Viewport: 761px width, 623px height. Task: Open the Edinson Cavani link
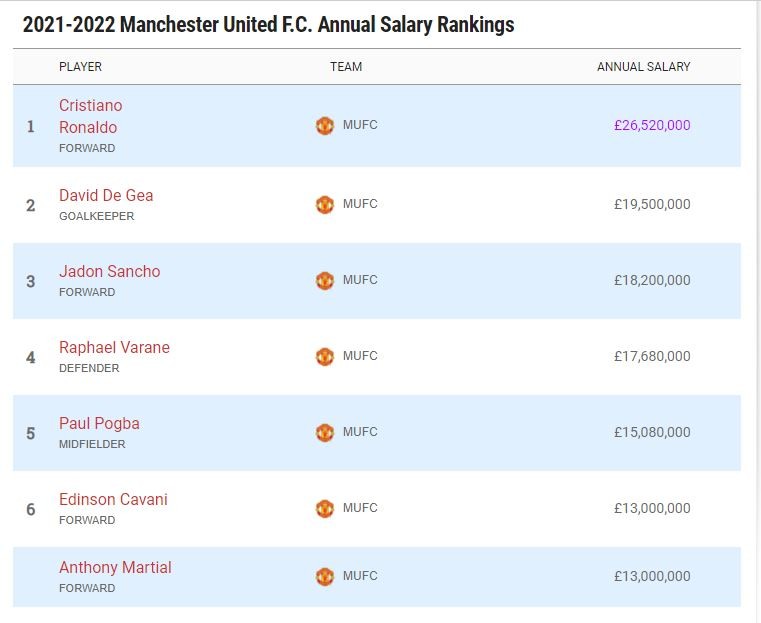113,499
